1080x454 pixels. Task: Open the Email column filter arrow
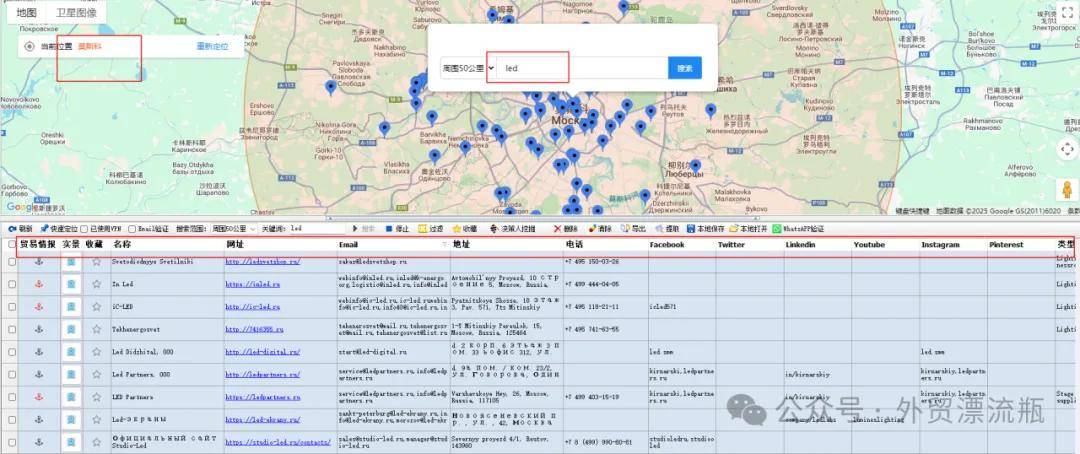441,245
